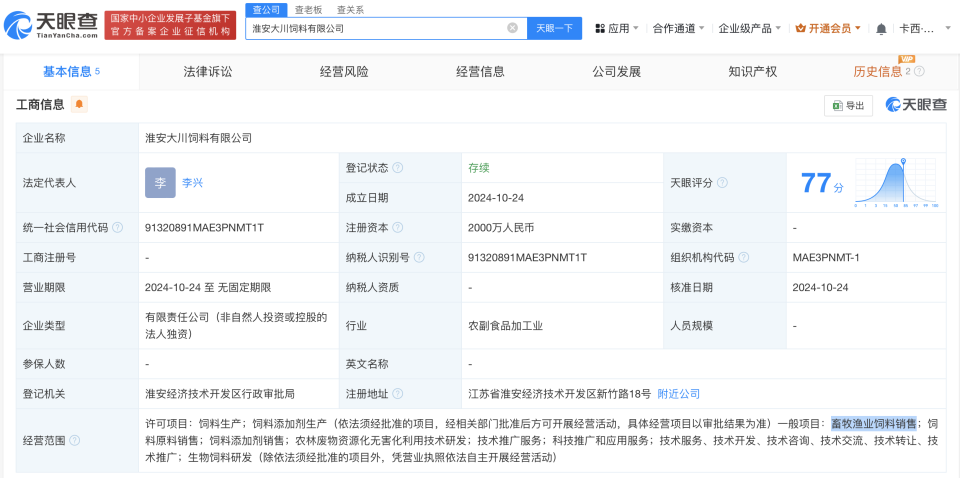Click help icon next to 注册资本
Screen dimensions: 960x478
coord(397,228)
